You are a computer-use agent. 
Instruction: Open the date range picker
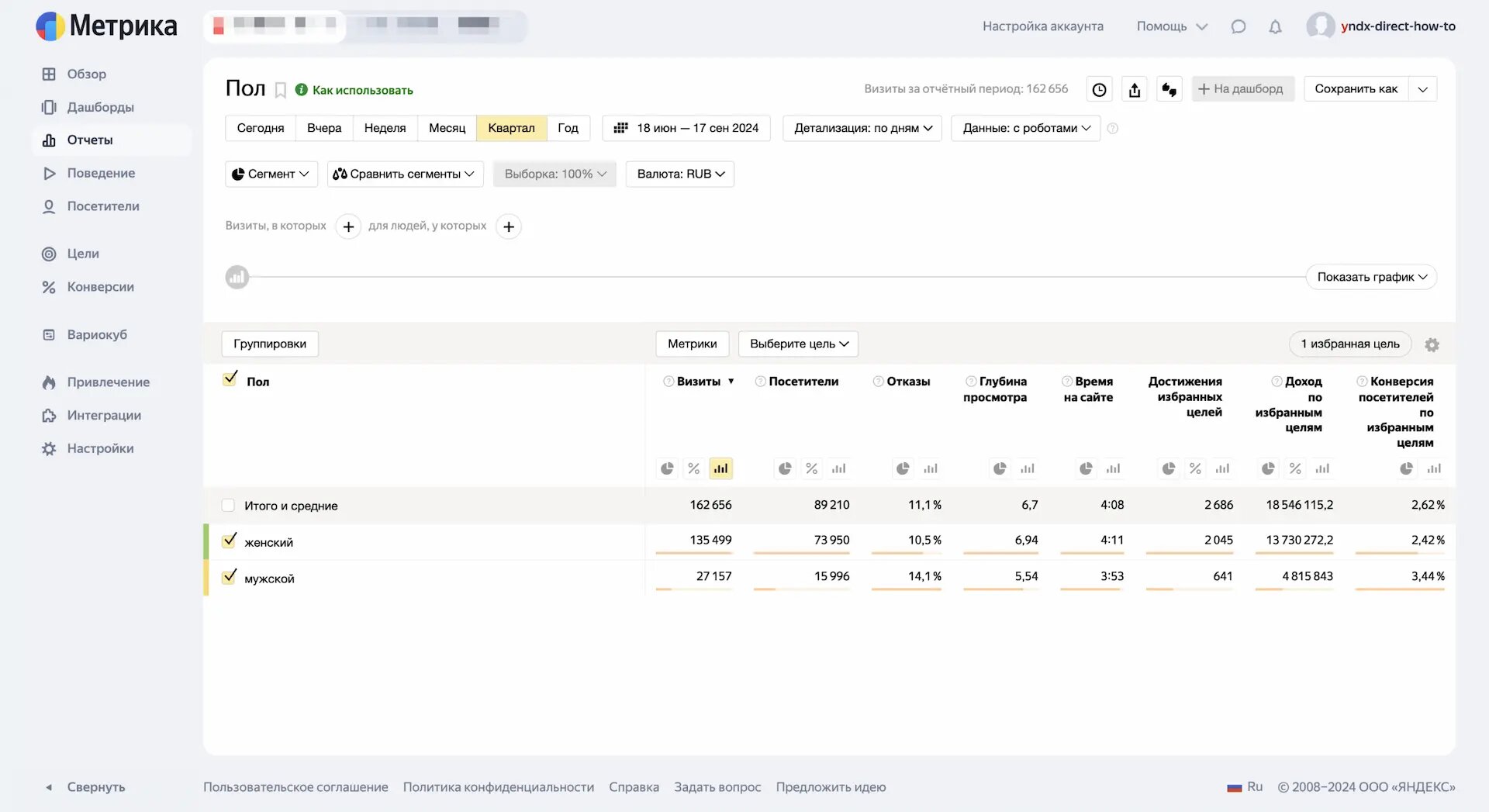[x=686, y=128]
